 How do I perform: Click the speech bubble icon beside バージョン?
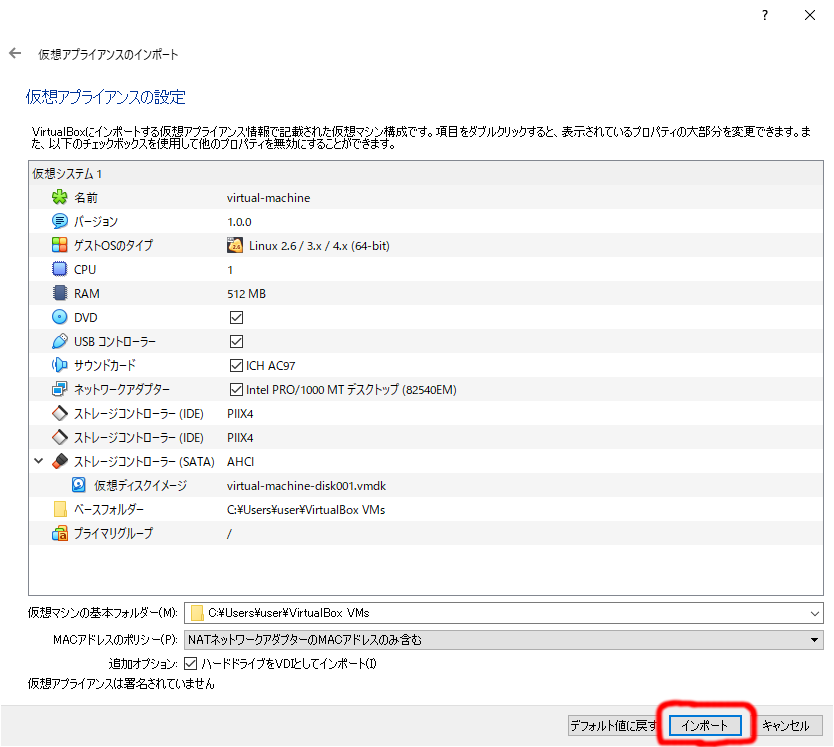coord(60,221)
